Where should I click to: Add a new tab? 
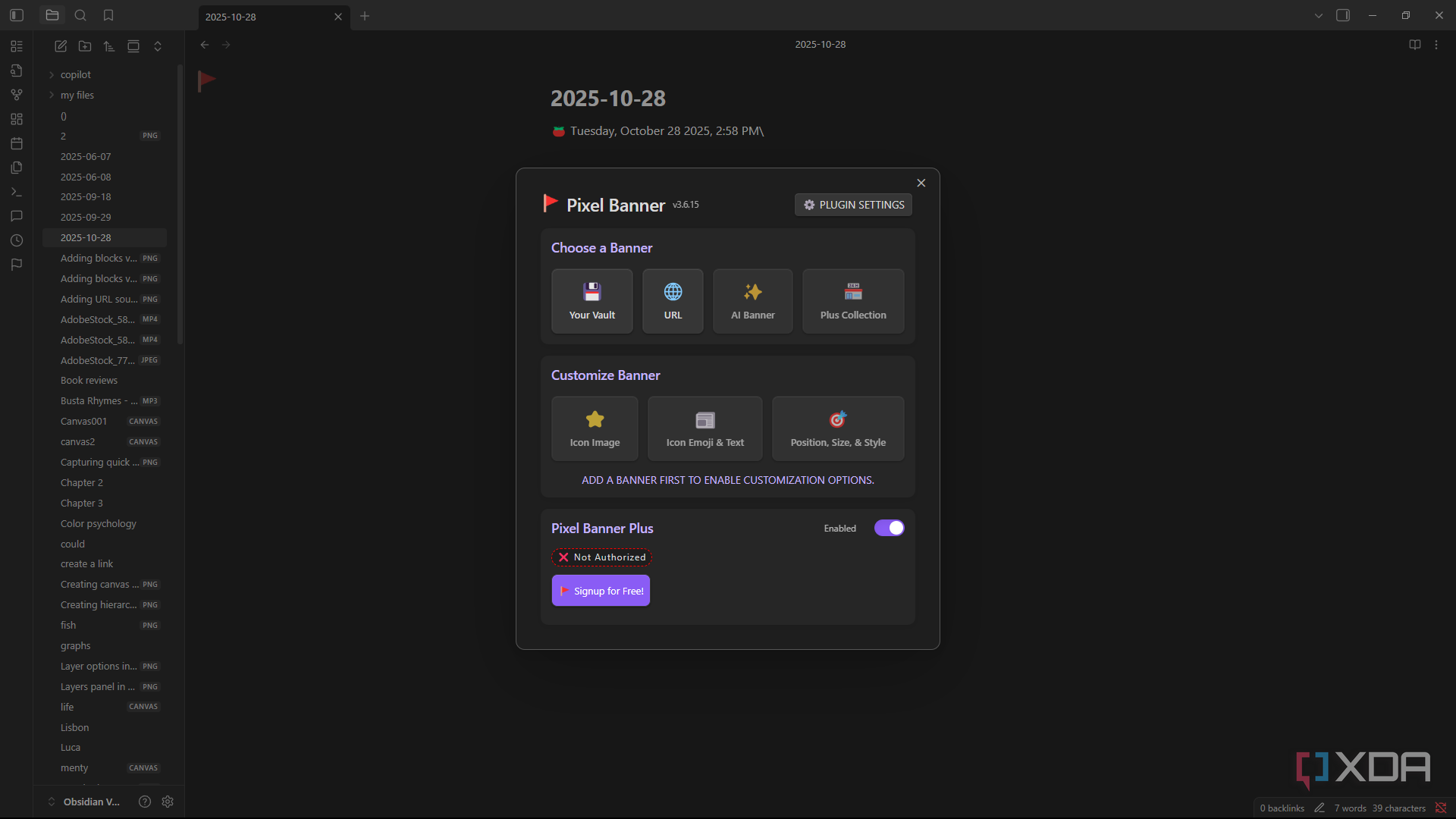365,16
